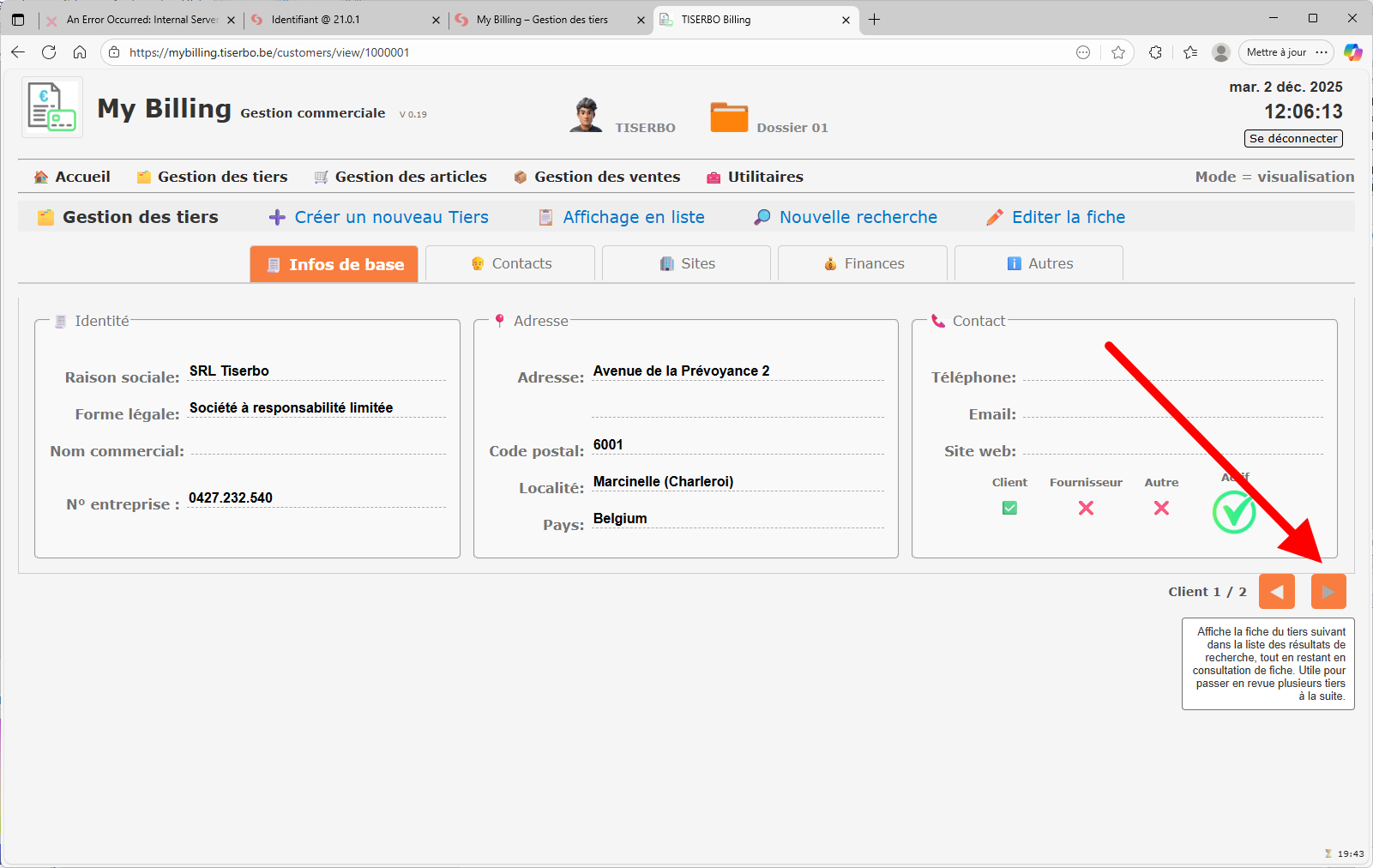Image resolution: width=1373 pixels, height=868 pixels.
Task: Click the TISERBO user avatar
Action: (x=586, y=115)
